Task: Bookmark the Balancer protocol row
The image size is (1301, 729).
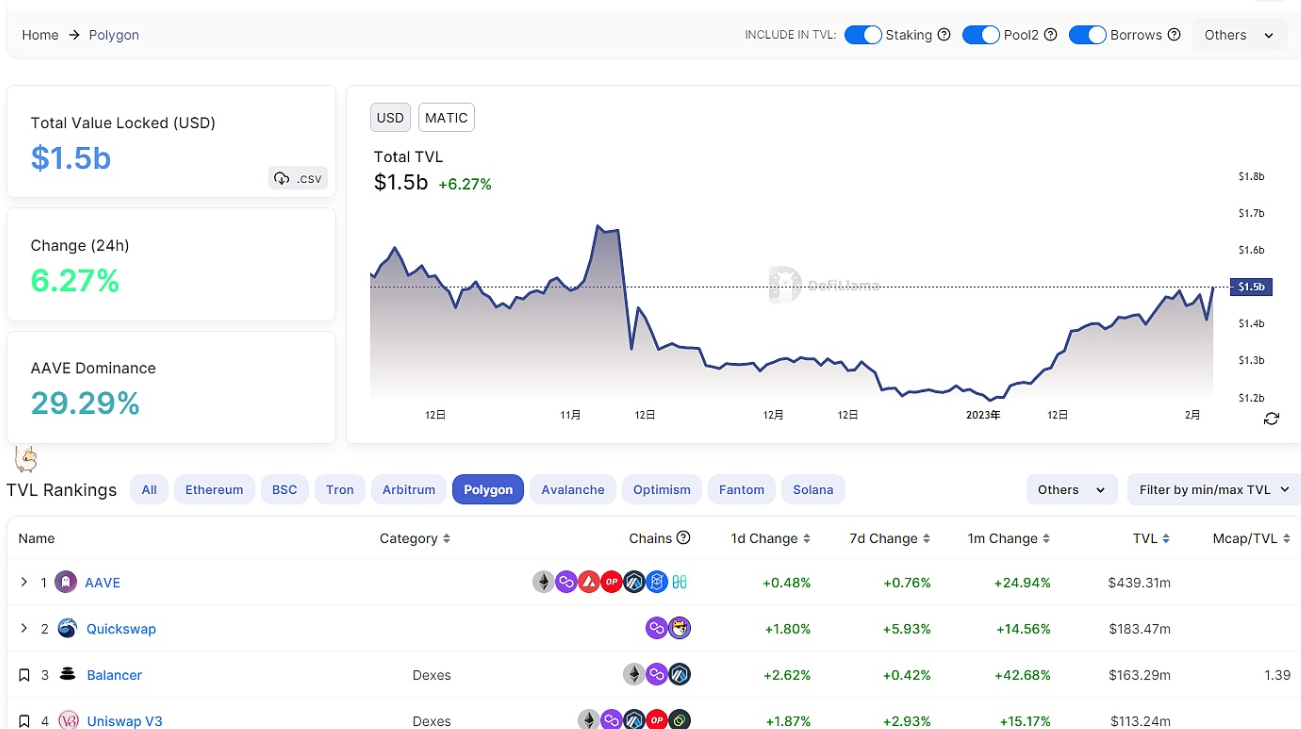Action: [x=24, y=675]
